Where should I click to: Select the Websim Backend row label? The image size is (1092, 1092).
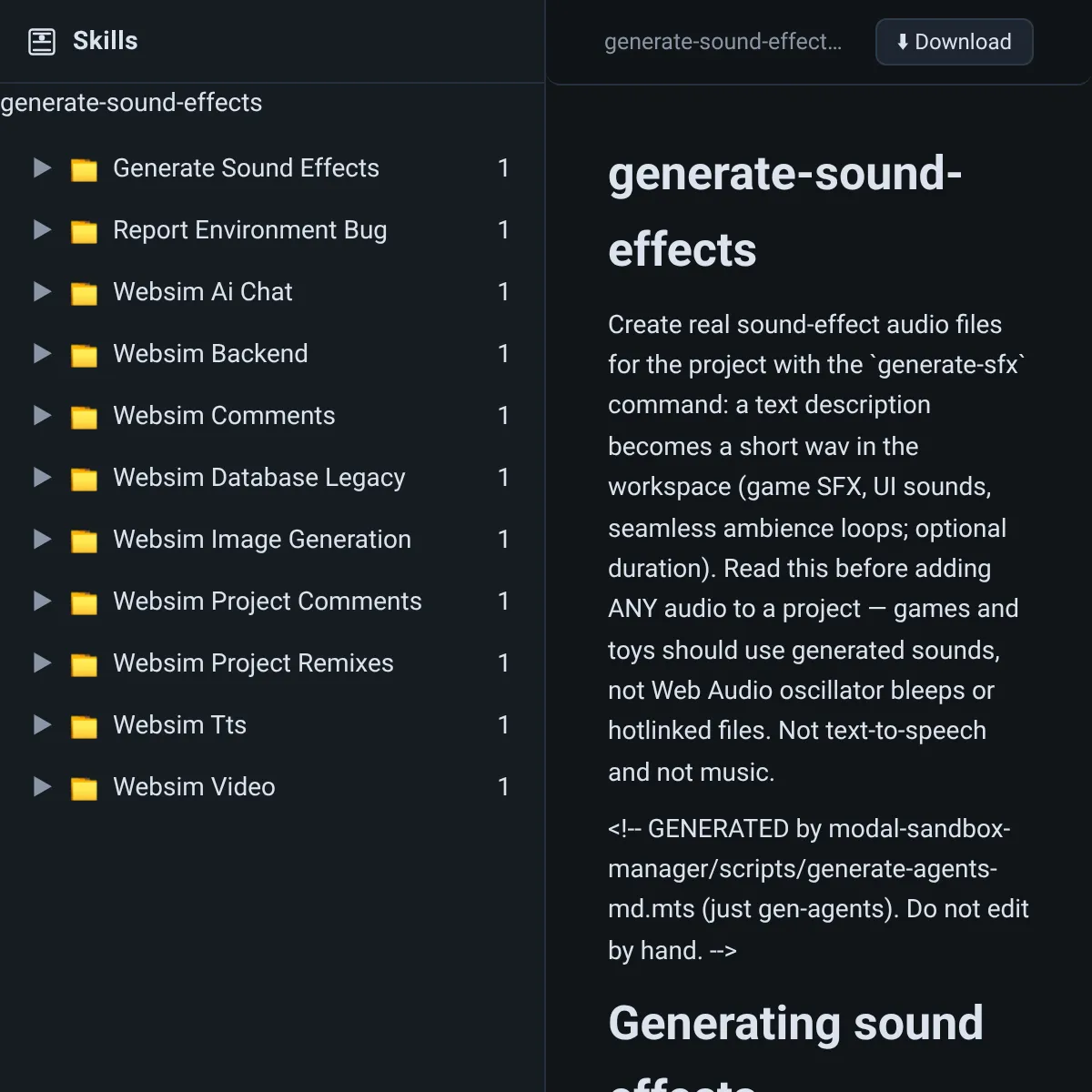click(210, 354)
